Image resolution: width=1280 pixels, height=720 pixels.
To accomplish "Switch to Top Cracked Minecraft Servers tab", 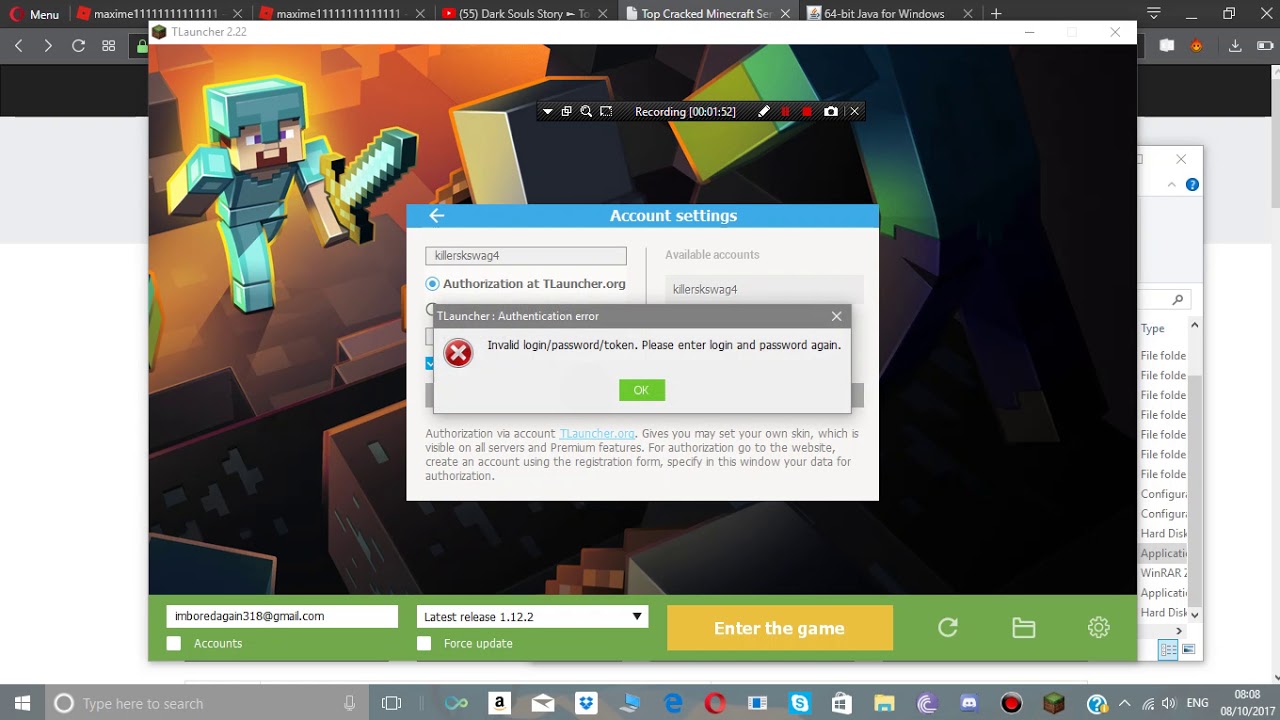I will (706, 14).
